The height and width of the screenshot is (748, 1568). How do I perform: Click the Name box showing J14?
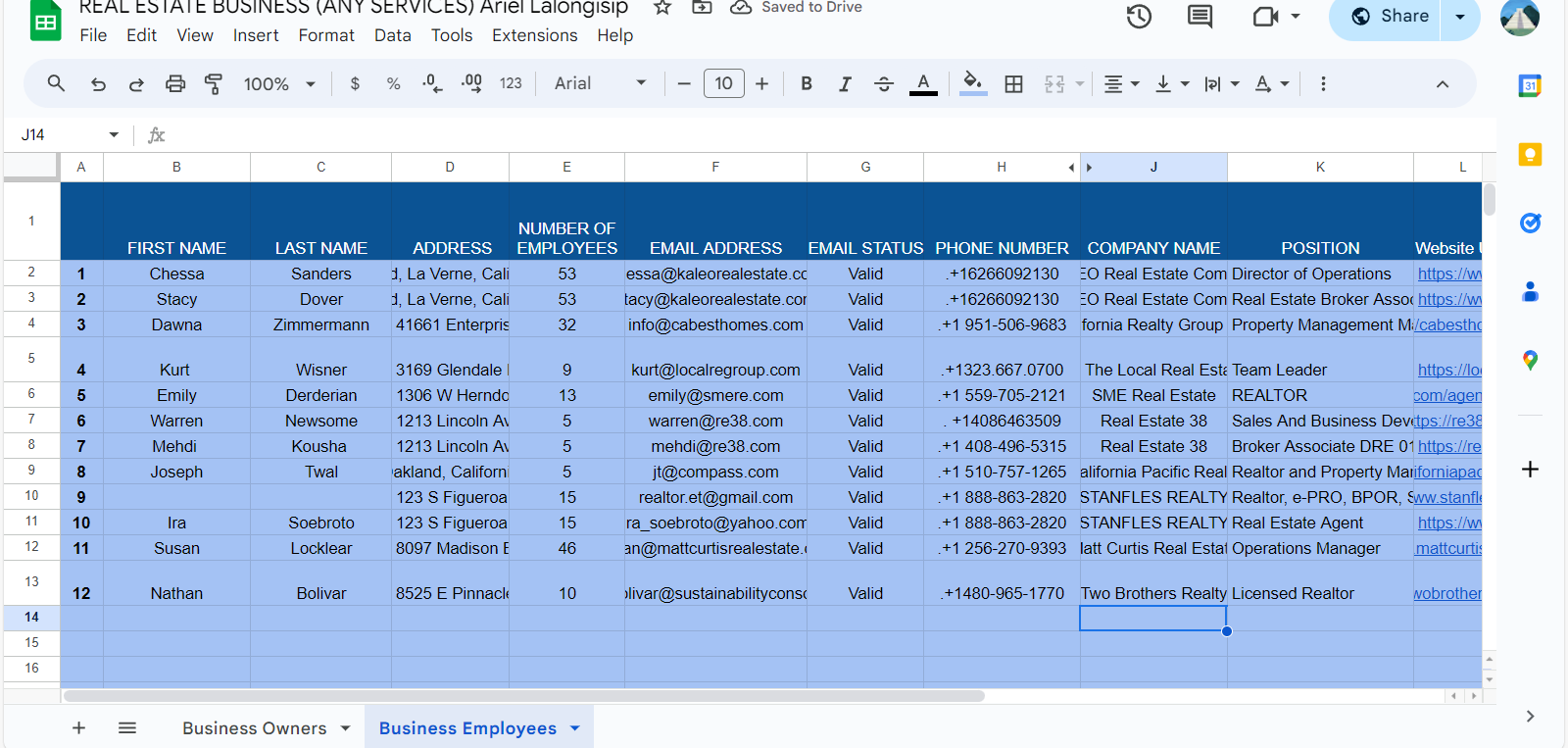point(69,135)
